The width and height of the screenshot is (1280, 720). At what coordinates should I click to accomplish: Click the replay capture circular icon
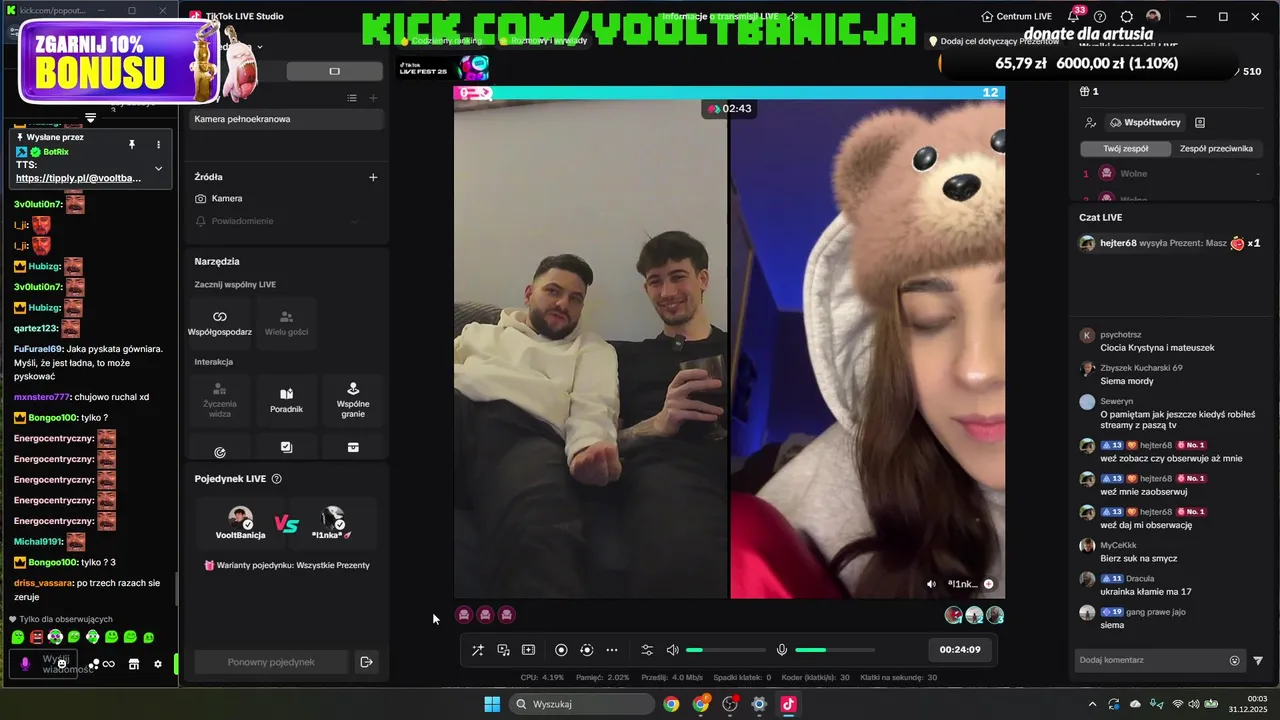(x=586, y=650)
